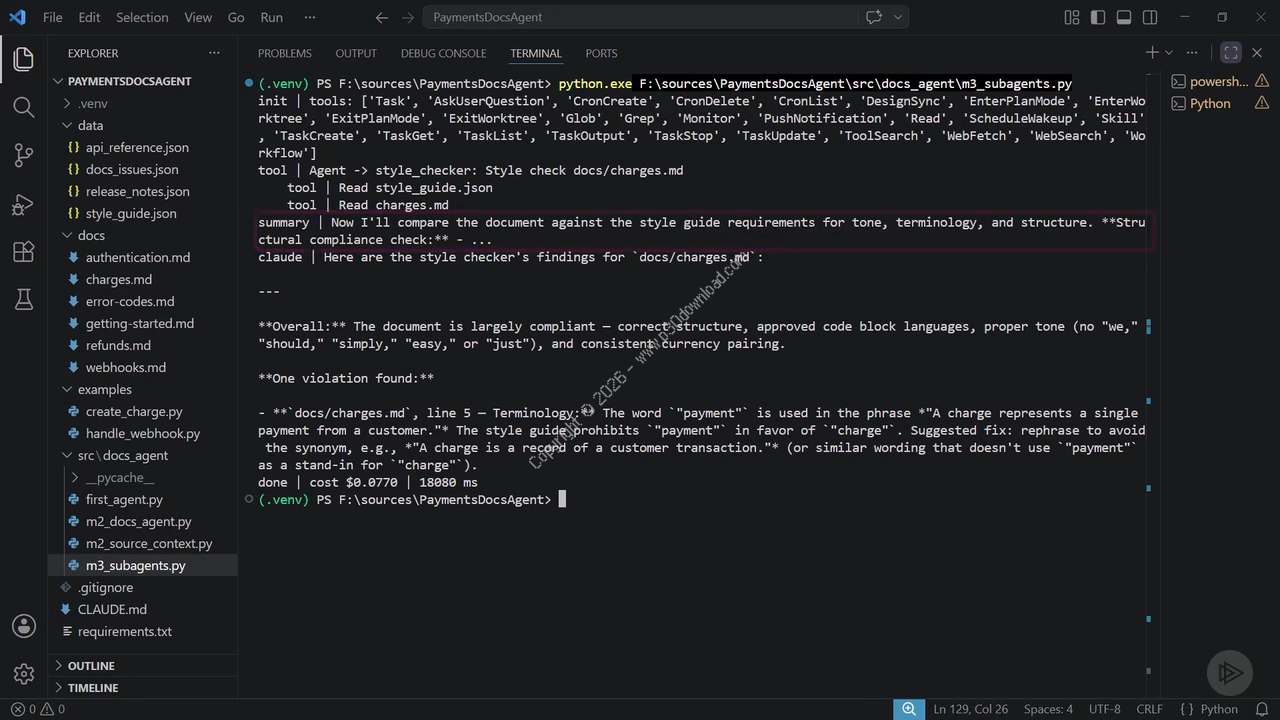Open new terminal launch profile dropdown
This screenshot has width=1280, height=720.
[x=1168, y=53]
